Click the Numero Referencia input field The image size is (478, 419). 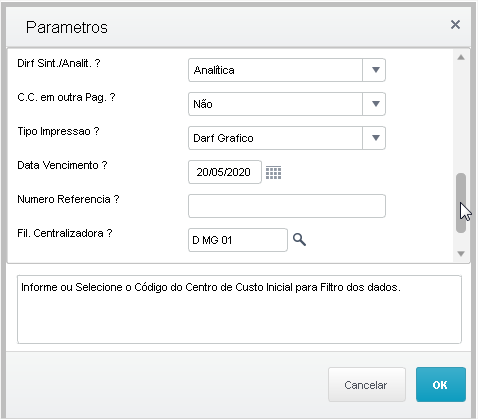click(287, 206)
